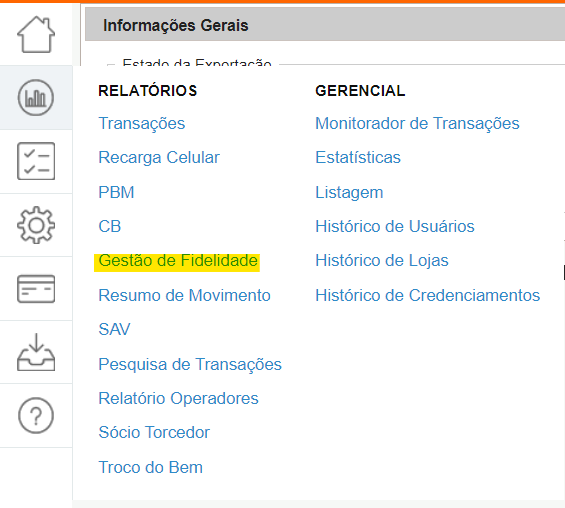
Task: Go to the Home house icon
Action: click(x=36, y=35)
